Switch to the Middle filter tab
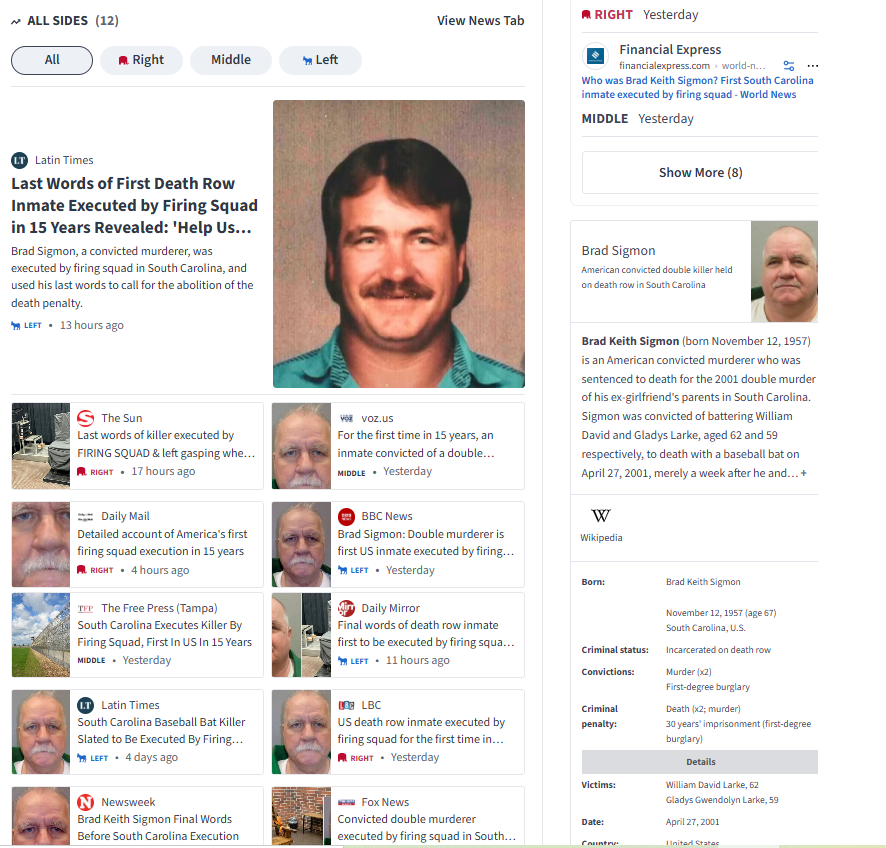 [x=231, y=60]
